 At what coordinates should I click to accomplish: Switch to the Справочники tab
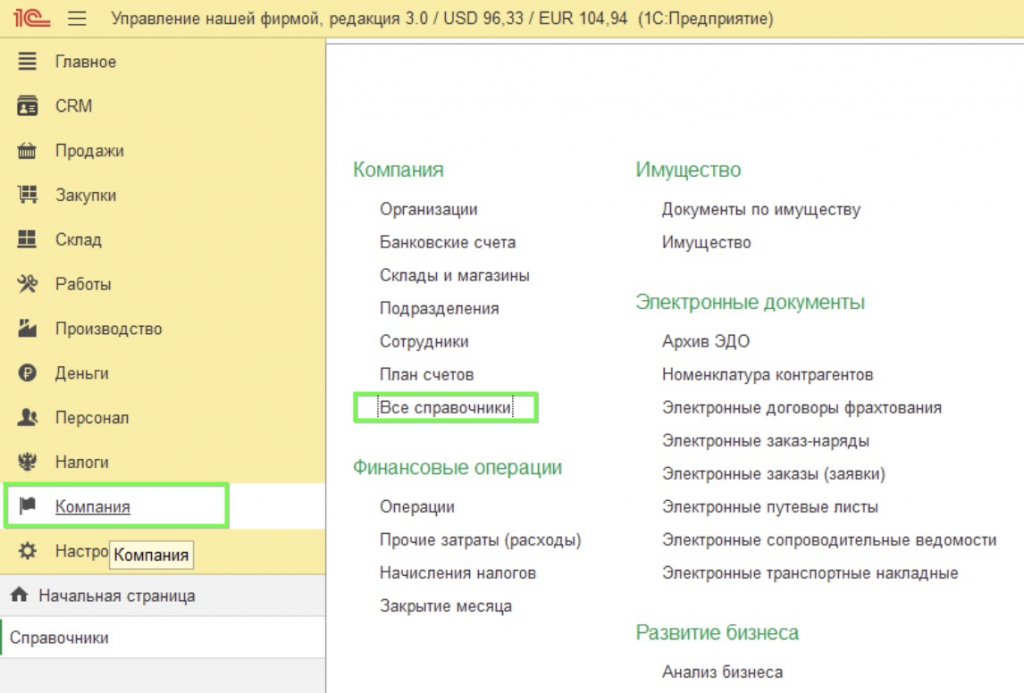pyautogui.click(x=163, y=637)
